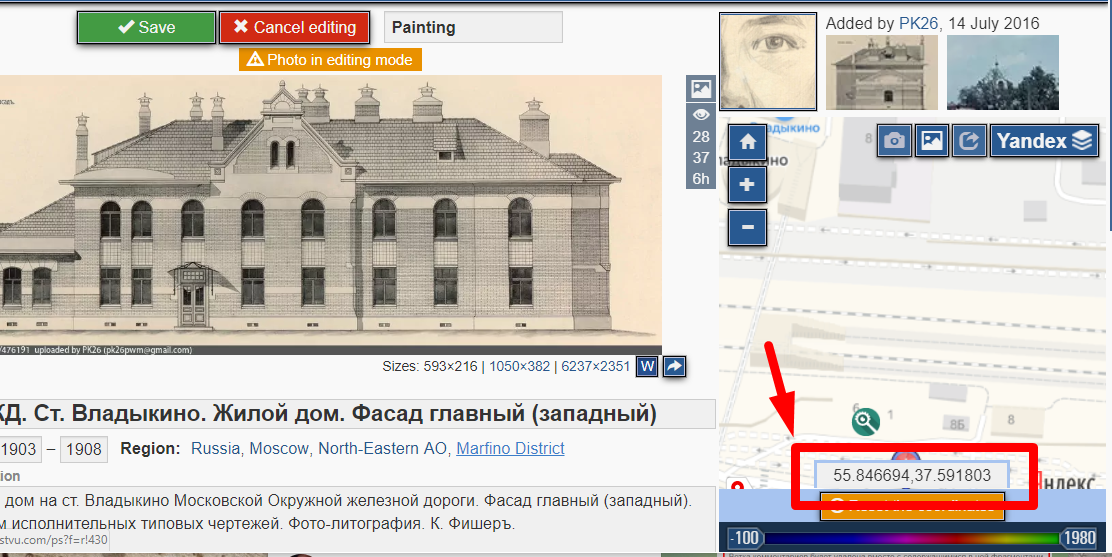Click the eye portrait avatar thumbnail
Screen dimensions: 1112x557
pos(768,62)
